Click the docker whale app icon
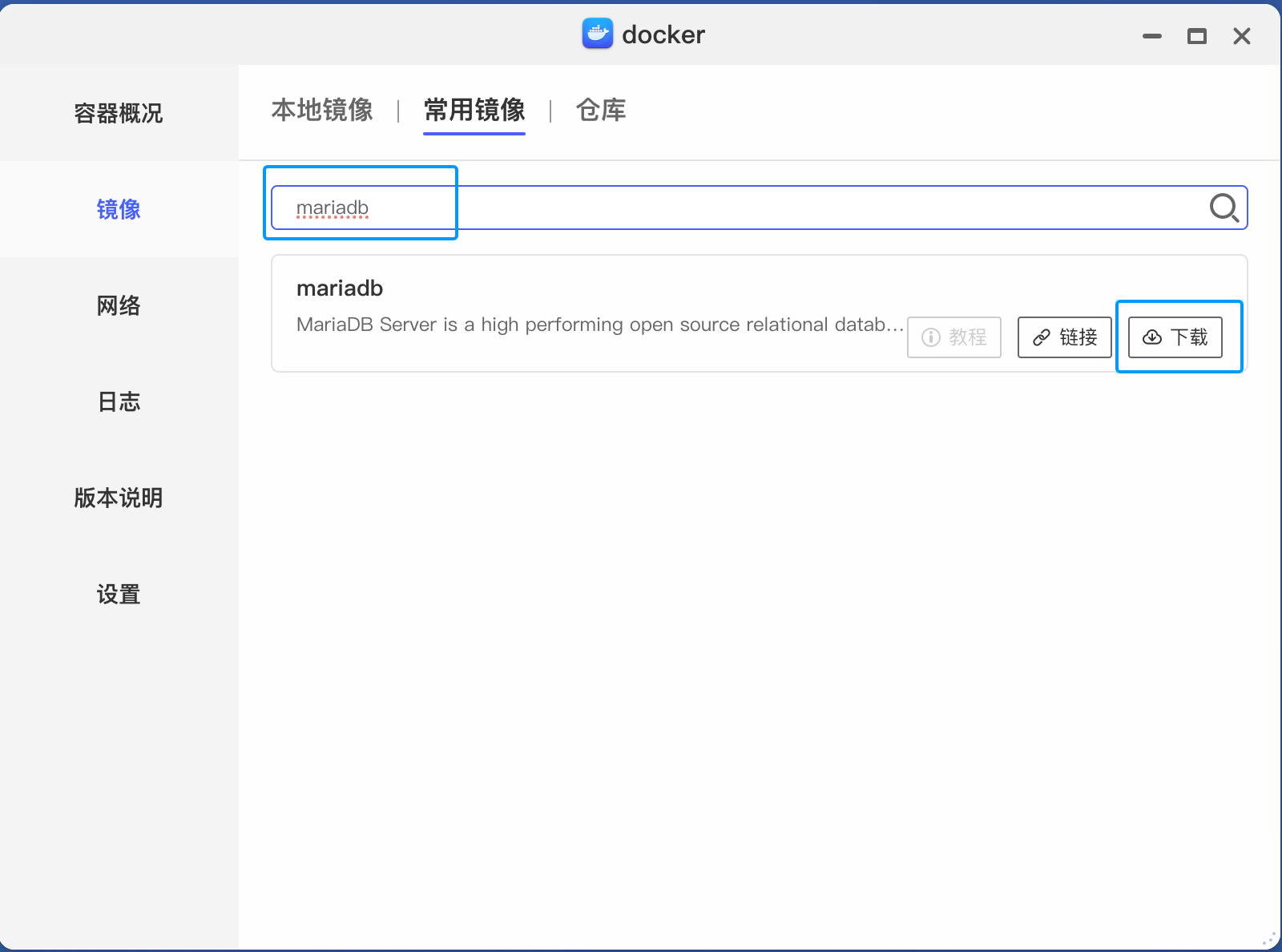This screenshot has width=1282, height=952. pos(598,34)
